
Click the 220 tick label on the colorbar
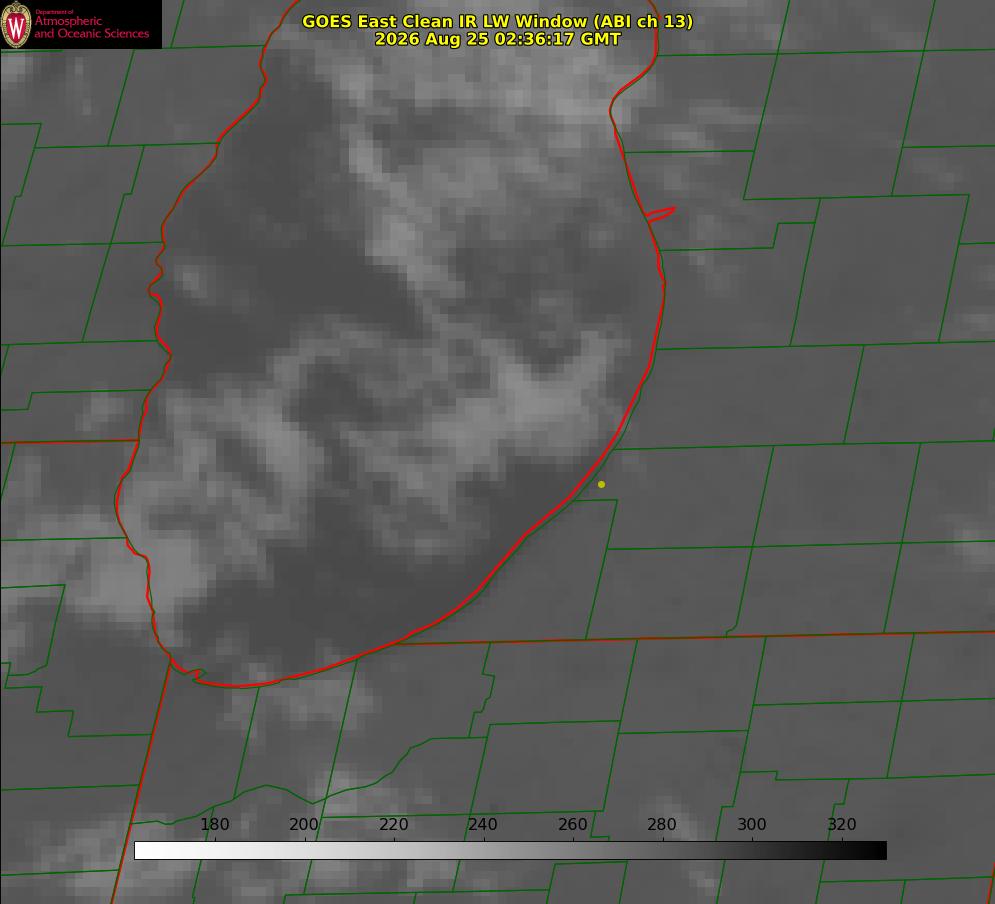394,825
